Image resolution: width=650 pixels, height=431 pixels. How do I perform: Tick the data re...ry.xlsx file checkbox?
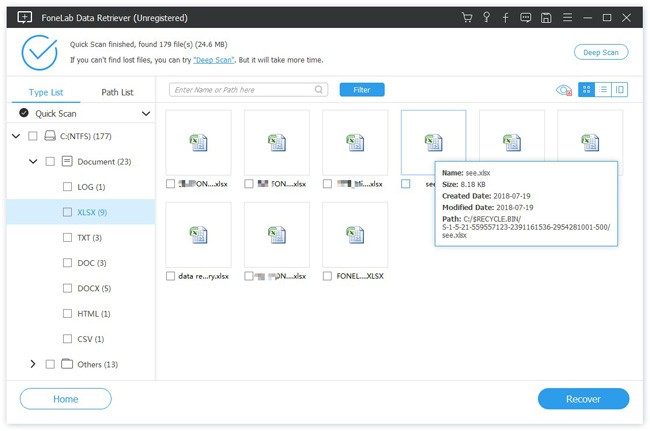[170, 276]
